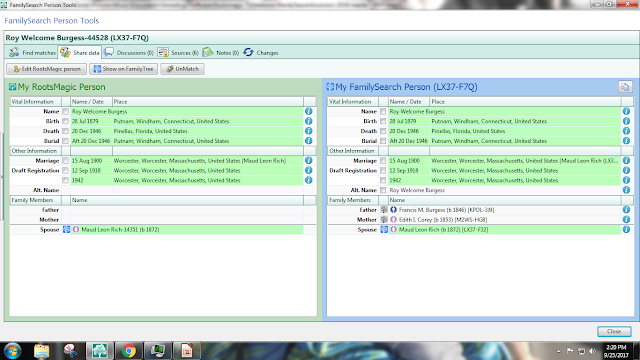
Task: Click info icon for RootsMagic 1942 row
Action: click(309, 180)
